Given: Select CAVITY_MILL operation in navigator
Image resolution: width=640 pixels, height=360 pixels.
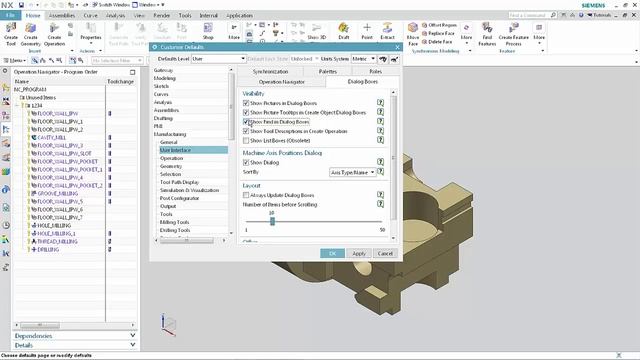Looking at the screenshot, I should (51, 138).
